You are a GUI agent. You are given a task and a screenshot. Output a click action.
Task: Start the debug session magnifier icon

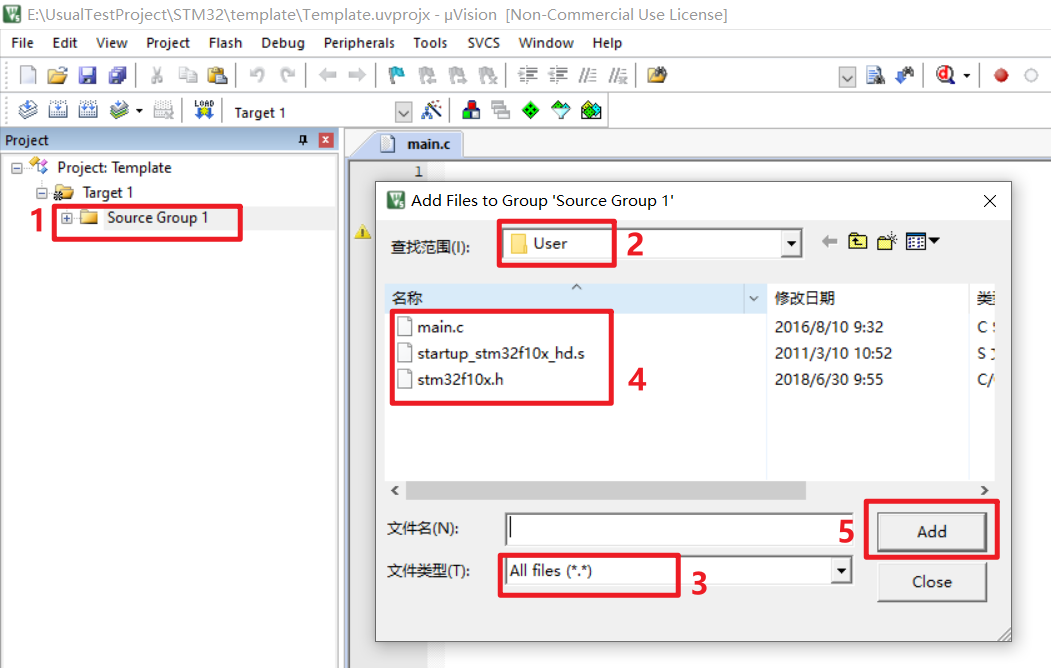pos(945,75)
